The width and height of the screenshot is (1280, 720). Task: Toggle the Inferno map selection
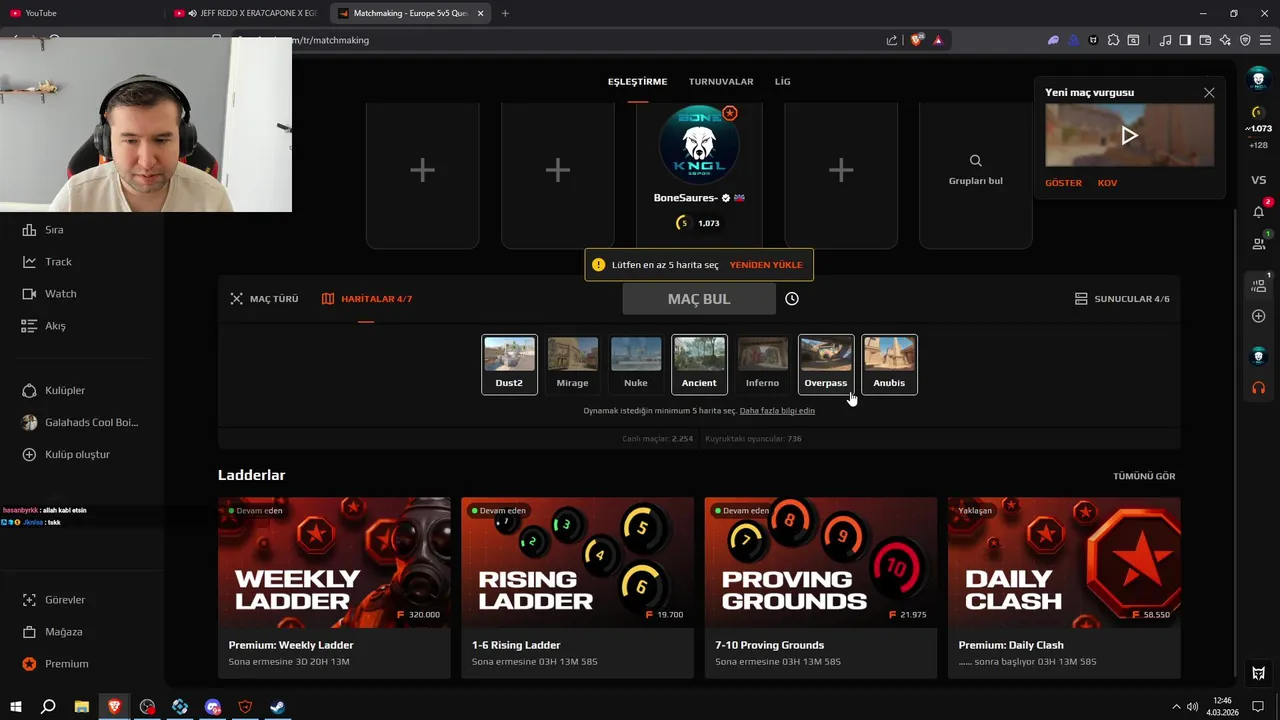point(762,364)
